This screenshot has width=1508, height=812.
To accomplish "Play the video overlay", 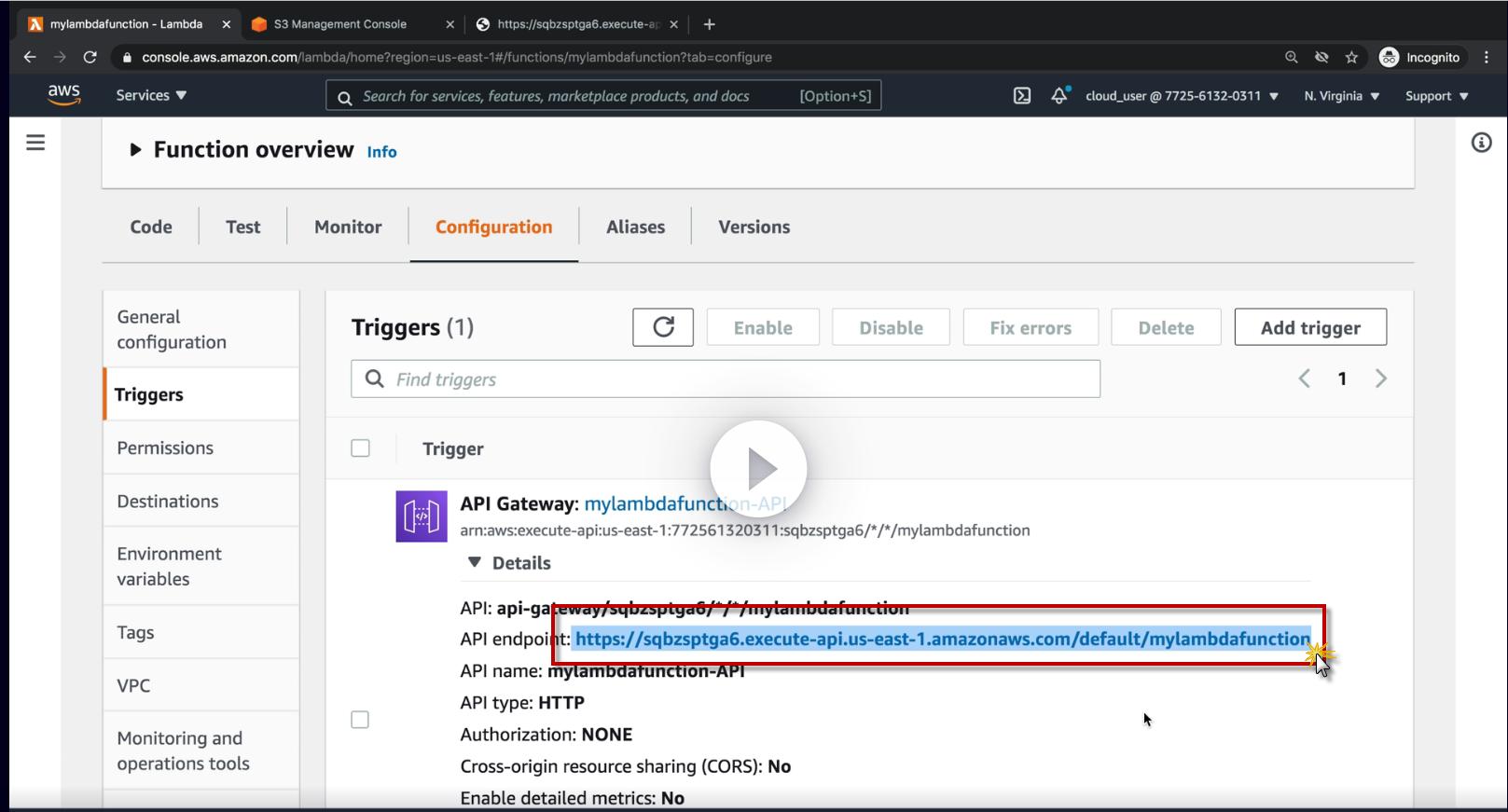I will pyautogui.click(x=758, y=469).
